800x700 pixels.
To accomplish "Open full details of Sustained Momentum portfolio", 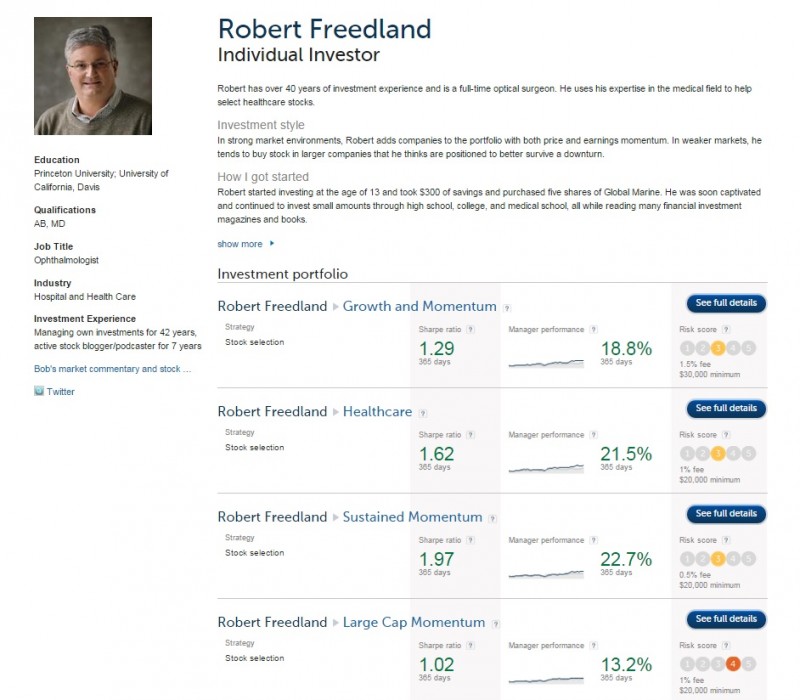I will coord(726,513).
